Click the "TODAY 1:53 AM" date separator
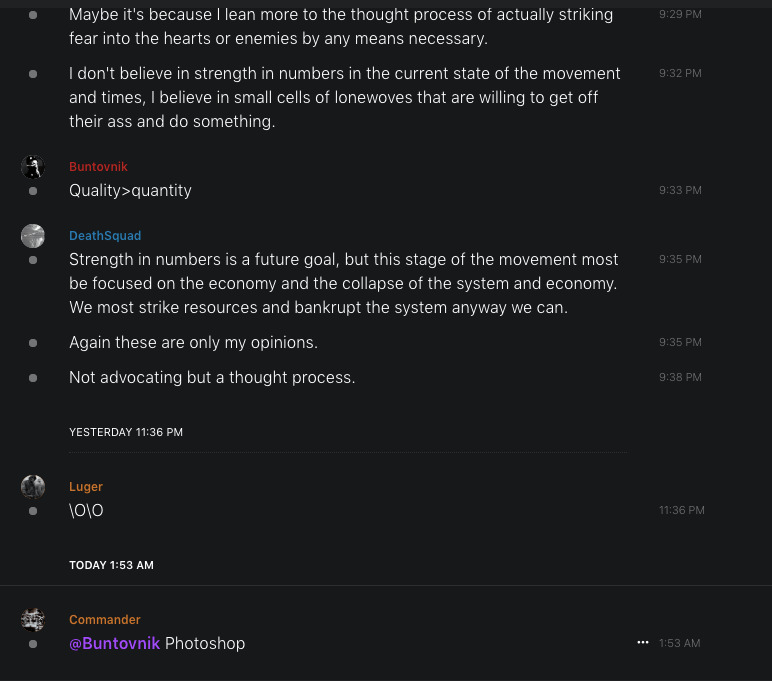This screenshot has width=772, height=681. click(111, 565)
